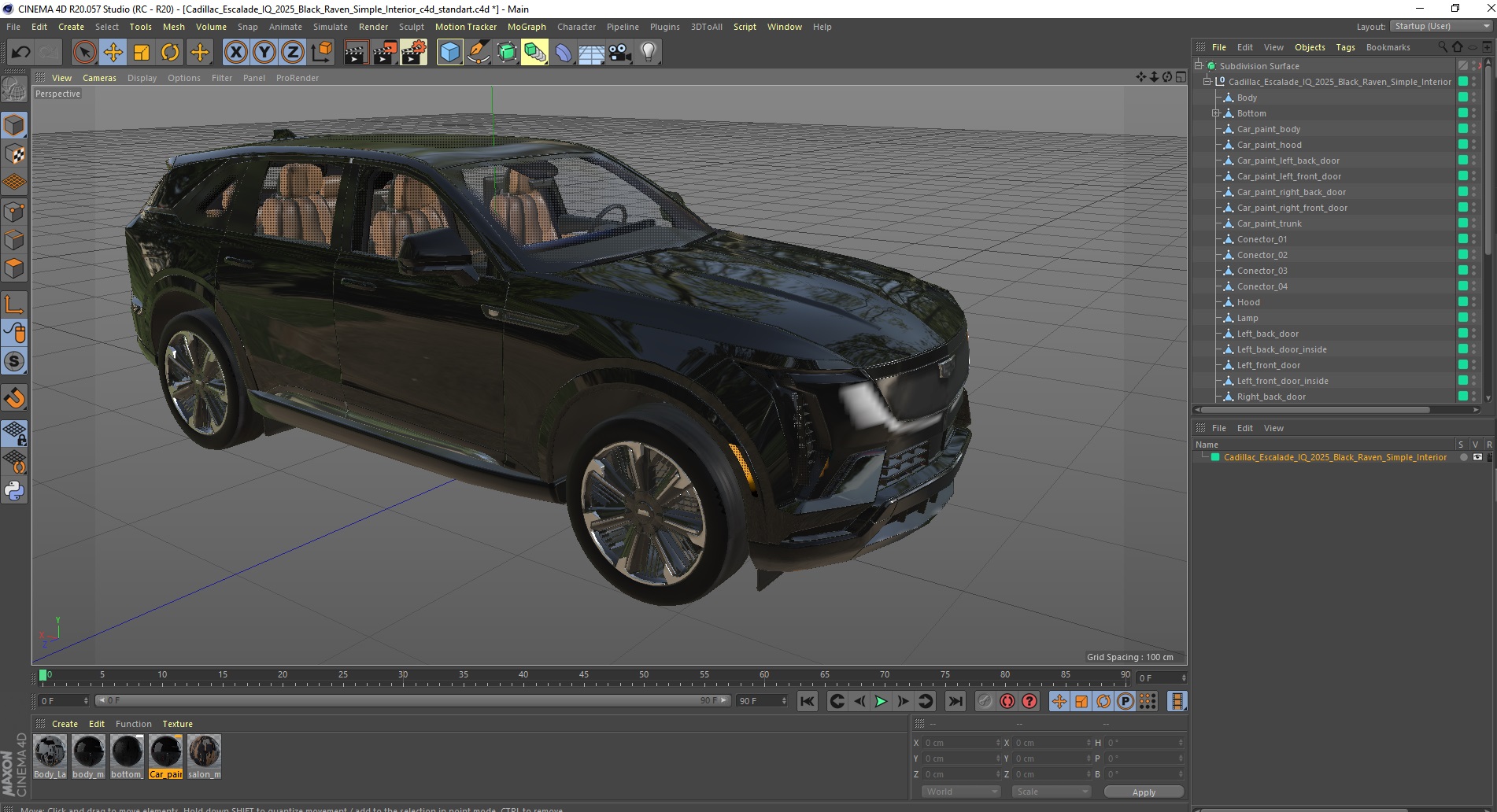Toggle visibility dots for Body object
The width and height of the screenshot is (1497, 812).
point(1473,98)
